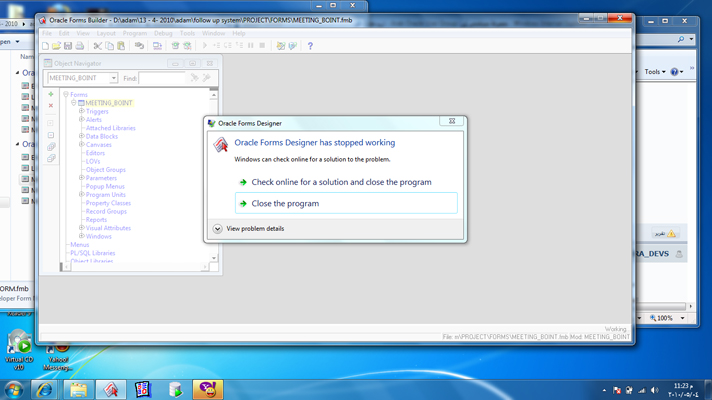Open the Program menu
The height and width of the screenshot is (400, 712).
[x=135, y=33]
